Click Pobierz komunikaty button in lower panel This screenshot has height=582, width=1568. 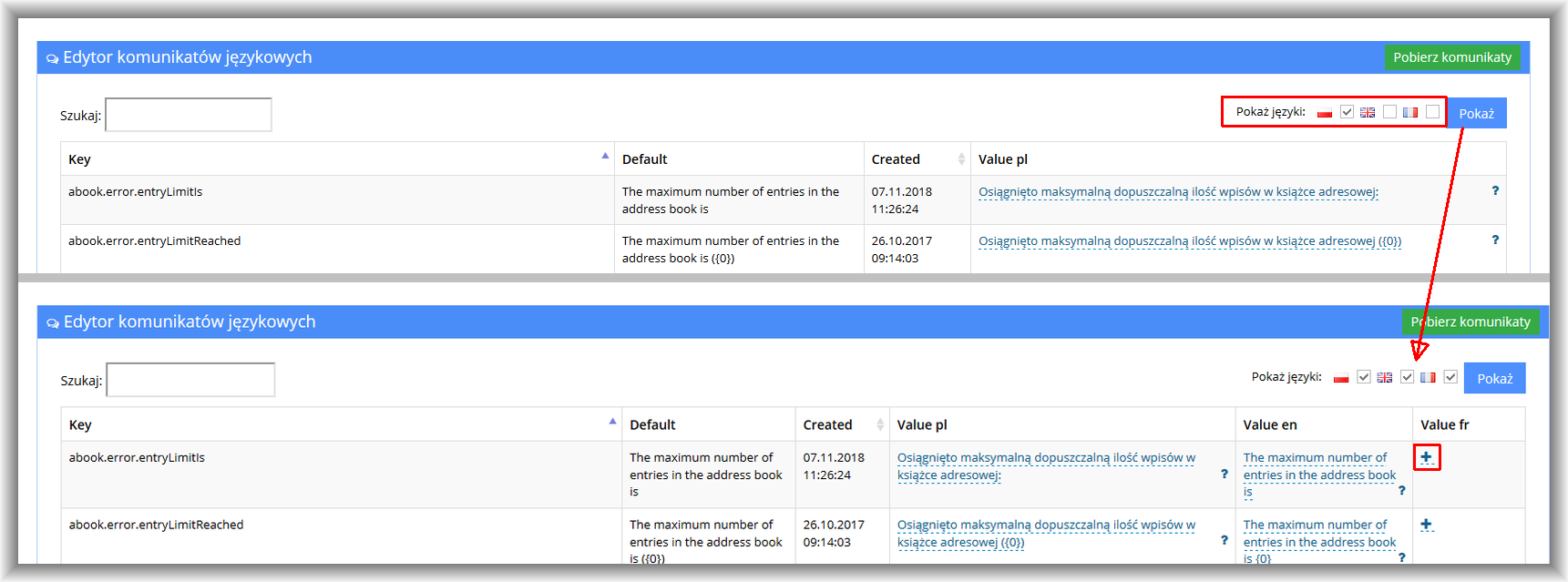tap(1471, 322)
